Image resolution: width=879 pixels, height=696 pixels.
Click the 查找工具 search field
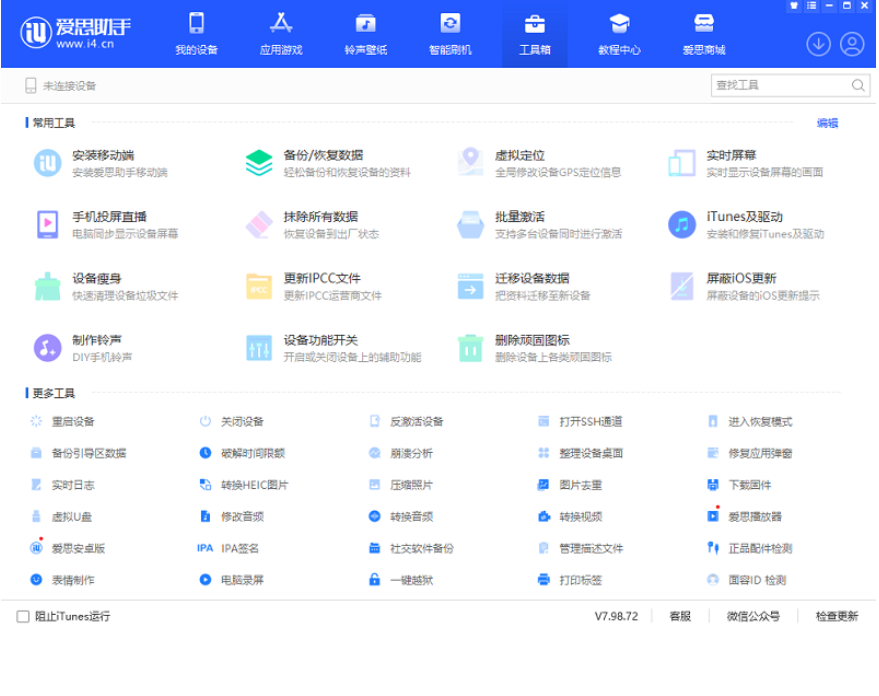790,85
